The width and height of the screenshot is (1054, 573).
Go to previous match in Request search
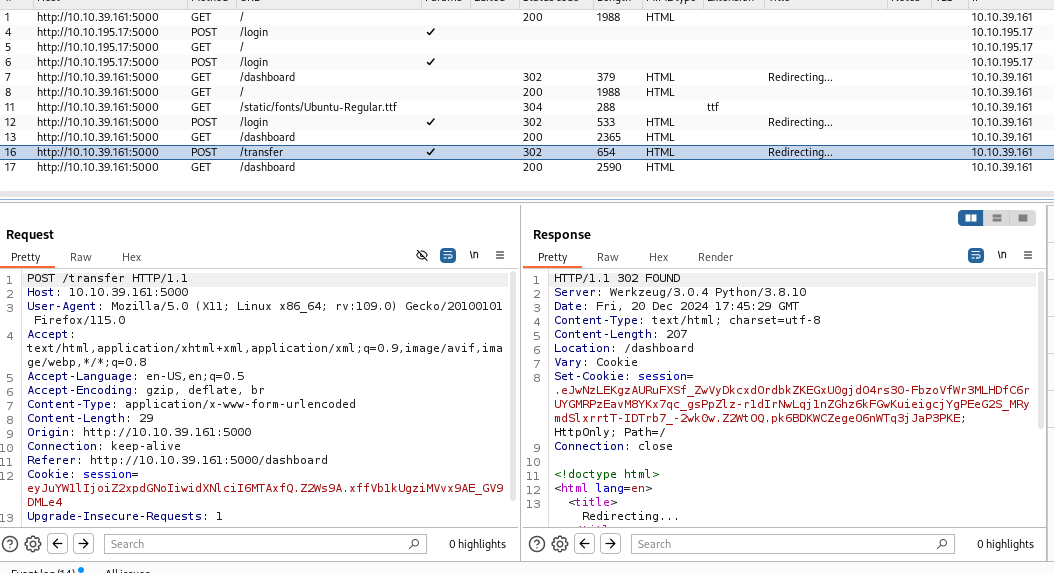point(58,544)
